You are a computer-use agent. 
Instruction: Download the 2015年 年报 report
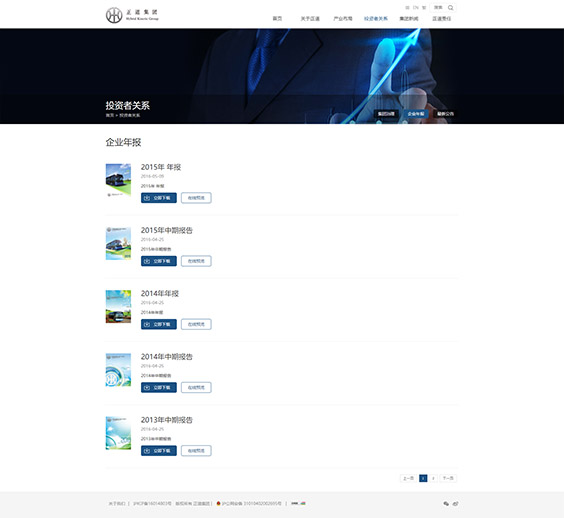159,198
